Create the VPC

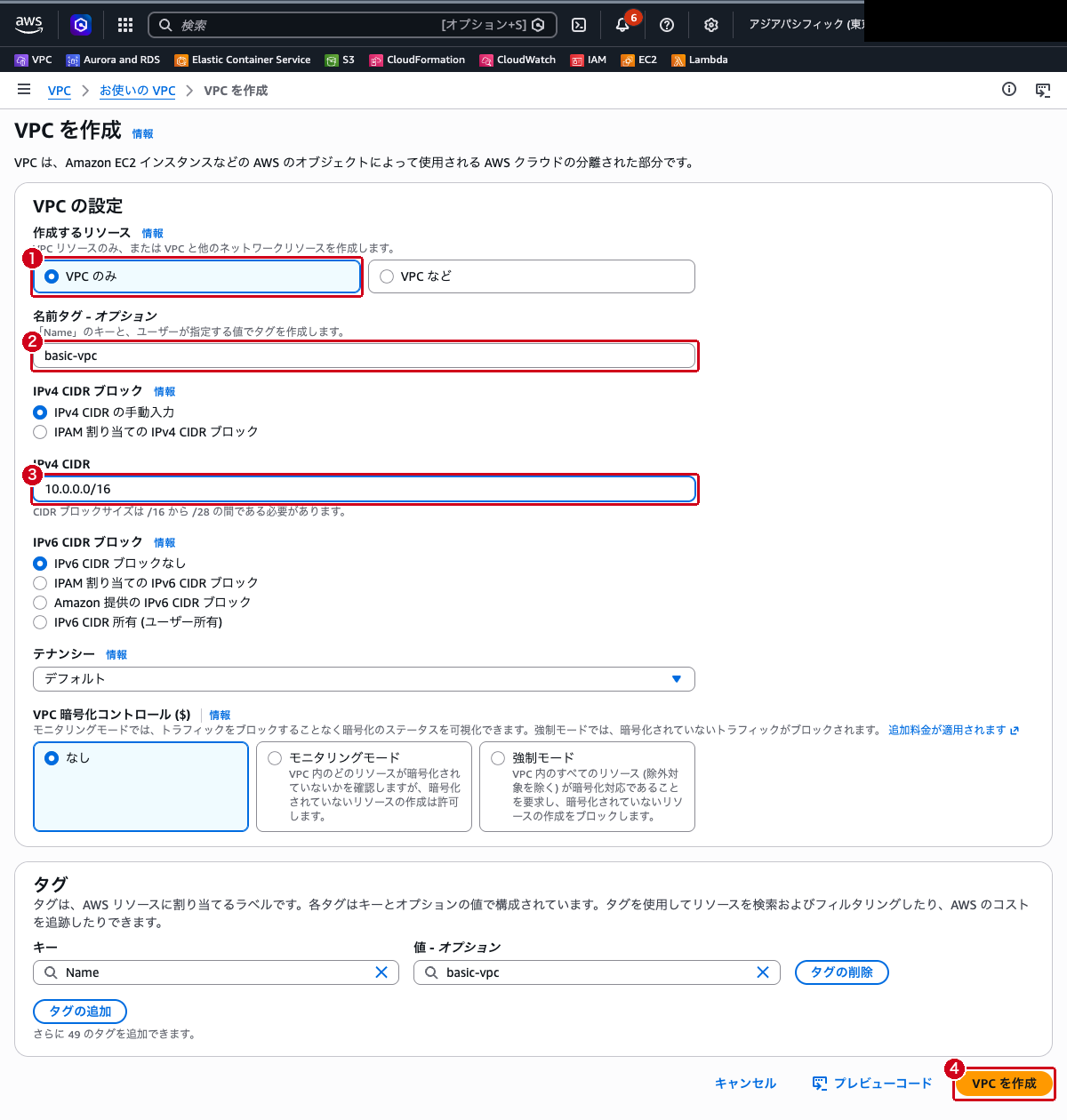tap(1004, 1084)
